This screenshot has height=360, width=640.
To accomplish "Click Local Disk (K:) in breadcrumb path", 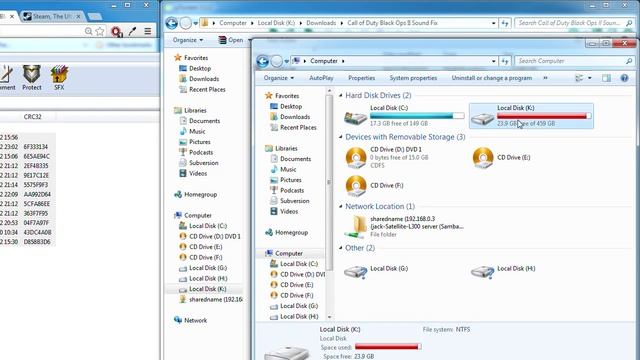I will coord(276,23).
